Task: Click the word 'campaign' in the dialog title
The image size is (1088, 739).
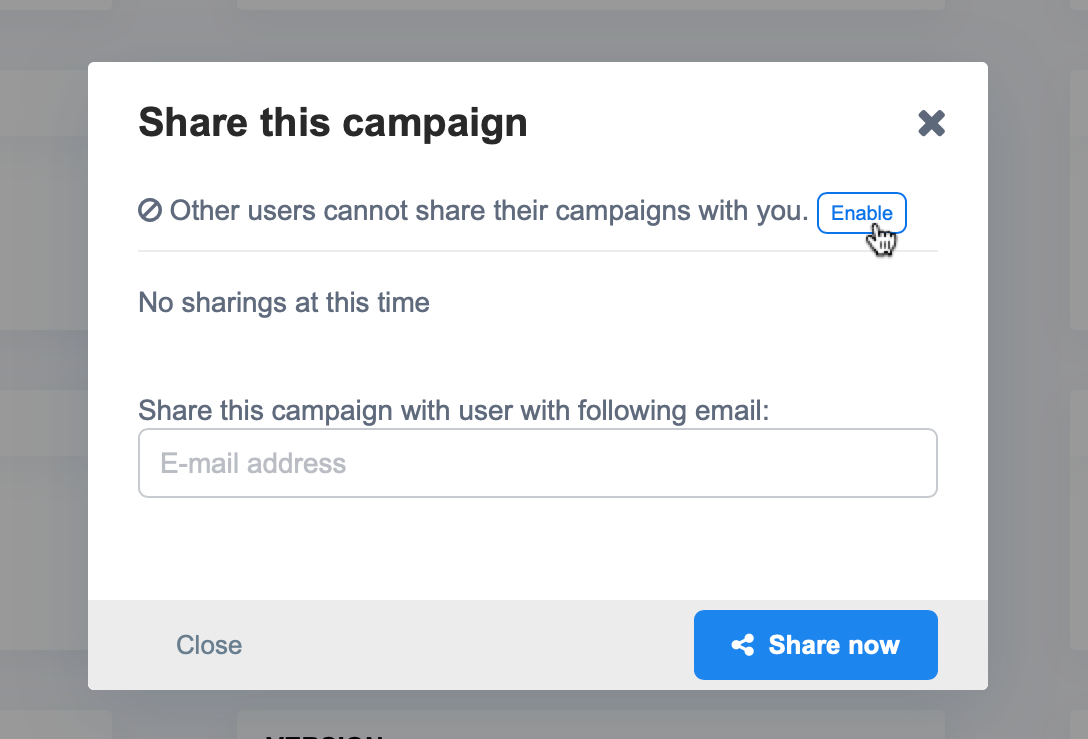Action: point(435,125)
